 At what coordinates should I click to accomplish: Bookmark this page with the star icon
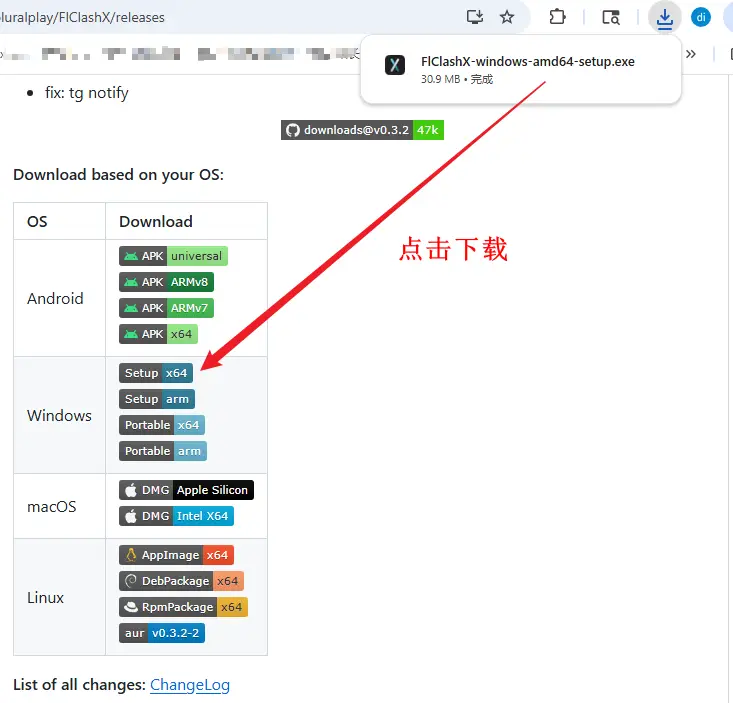coord(507,17)
